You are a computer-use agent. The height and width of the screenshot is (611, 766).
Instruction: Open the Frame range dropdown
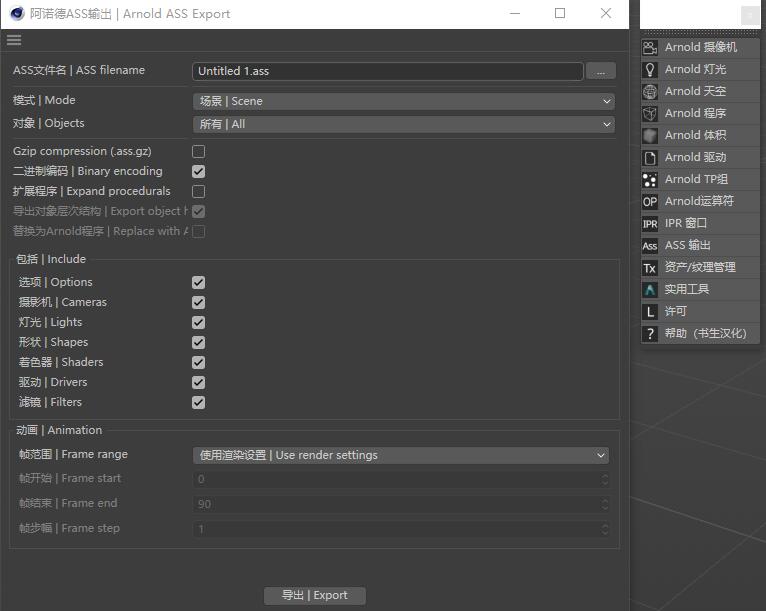[x=401, y=455]
